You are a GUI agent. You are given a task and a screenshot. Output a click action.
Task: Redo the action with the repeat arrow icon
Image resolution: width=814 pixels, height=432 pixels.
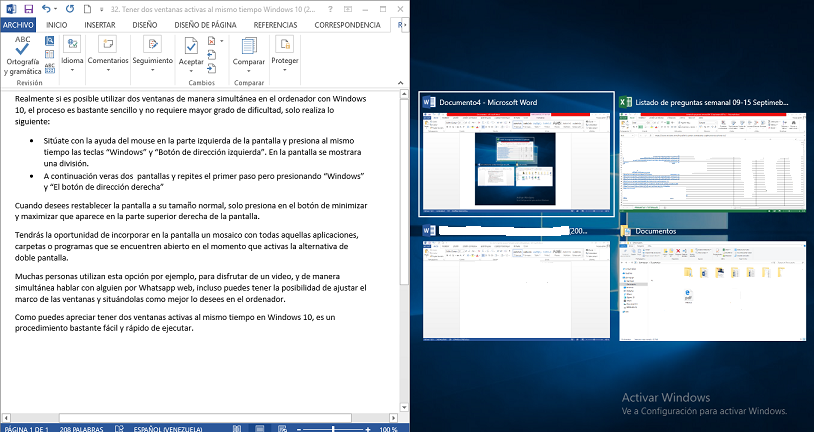(70, 9)
